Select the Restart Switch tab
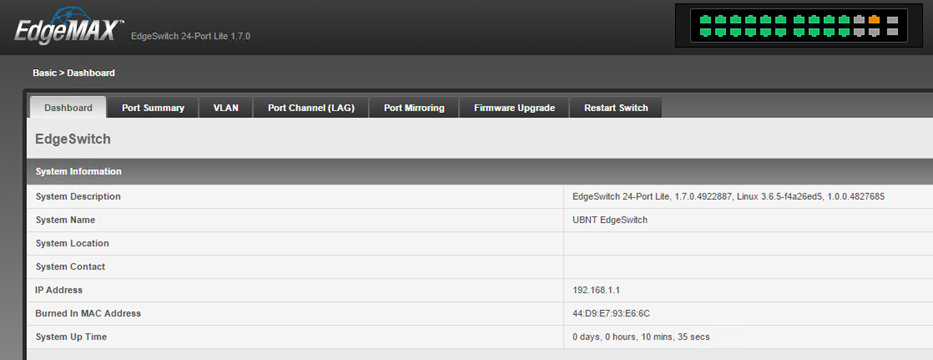 [x=616, y=108]
